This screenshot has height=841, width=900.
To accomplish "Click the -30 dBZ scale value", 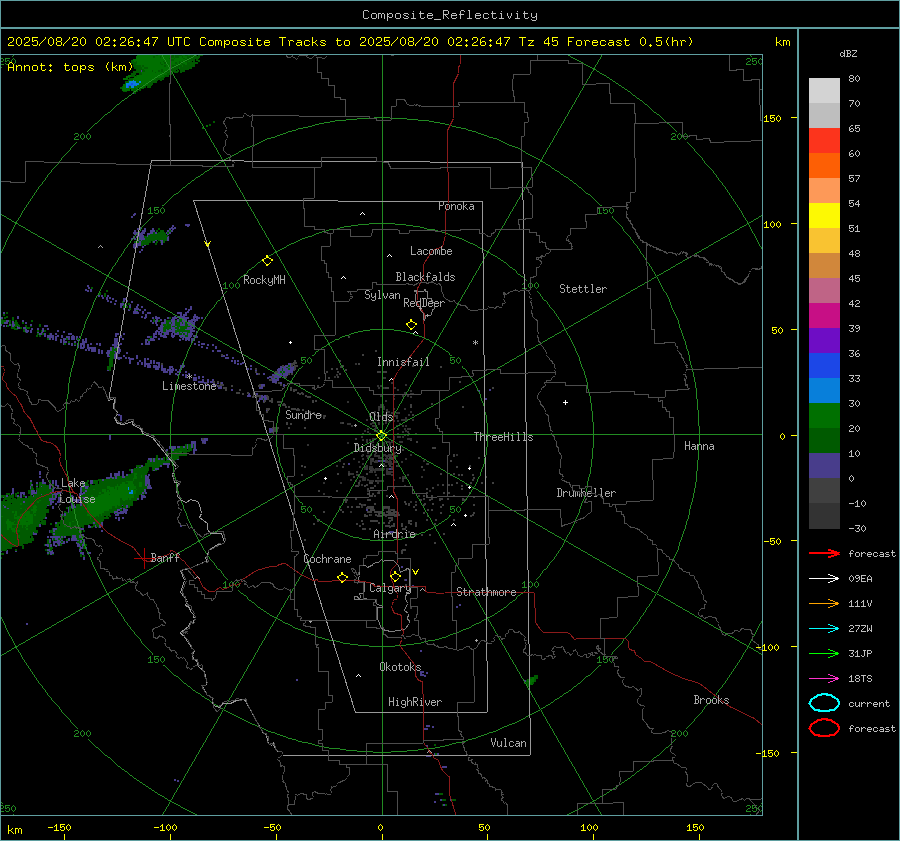I will point(857,528).
